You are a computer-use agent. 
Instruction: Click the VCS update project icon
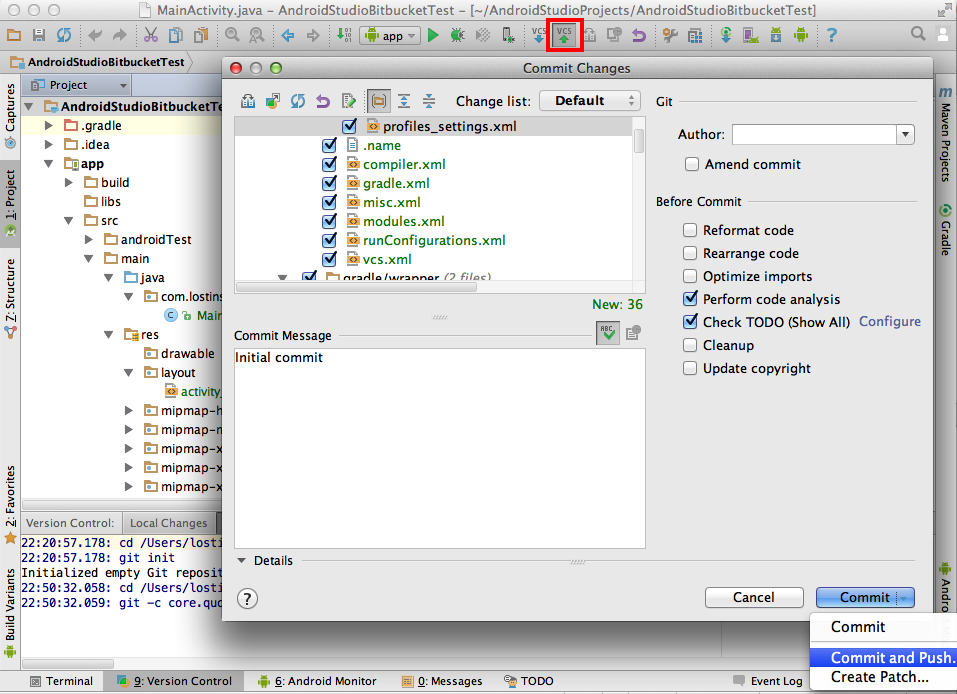[539, 35]
